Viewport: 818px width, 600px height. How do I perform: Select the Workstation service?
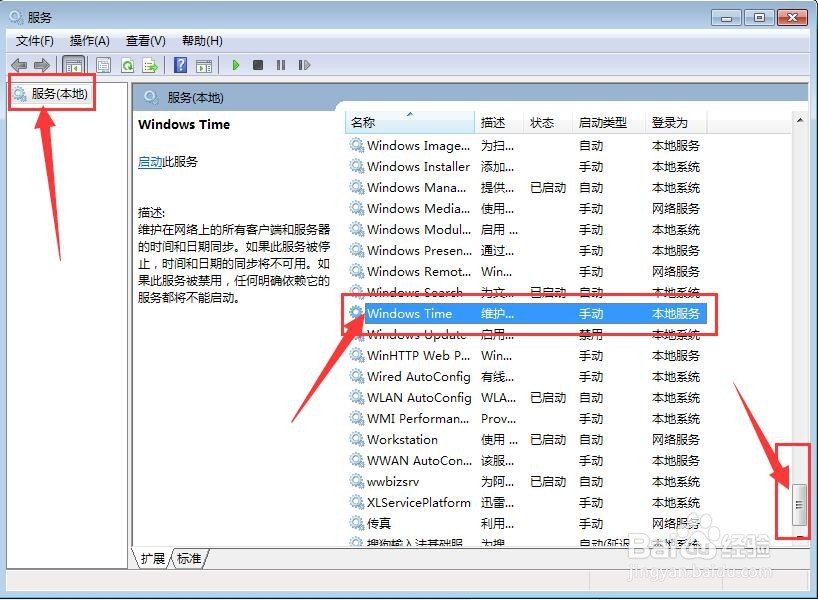[526, 440]
